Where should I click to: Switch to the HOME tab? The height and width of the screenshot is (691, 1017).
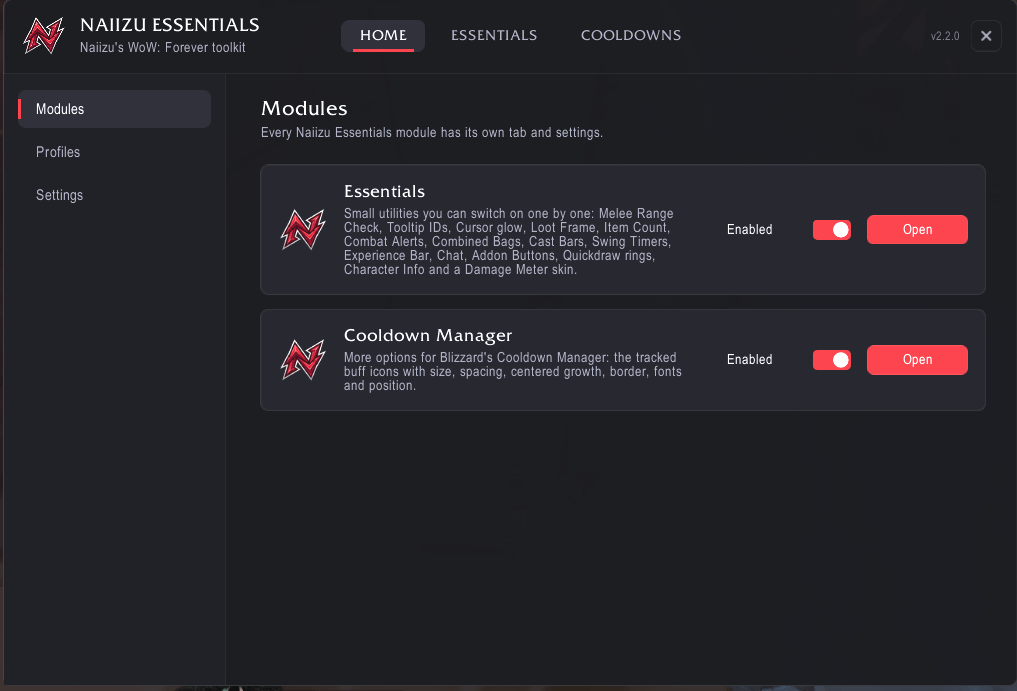[383, 36]
